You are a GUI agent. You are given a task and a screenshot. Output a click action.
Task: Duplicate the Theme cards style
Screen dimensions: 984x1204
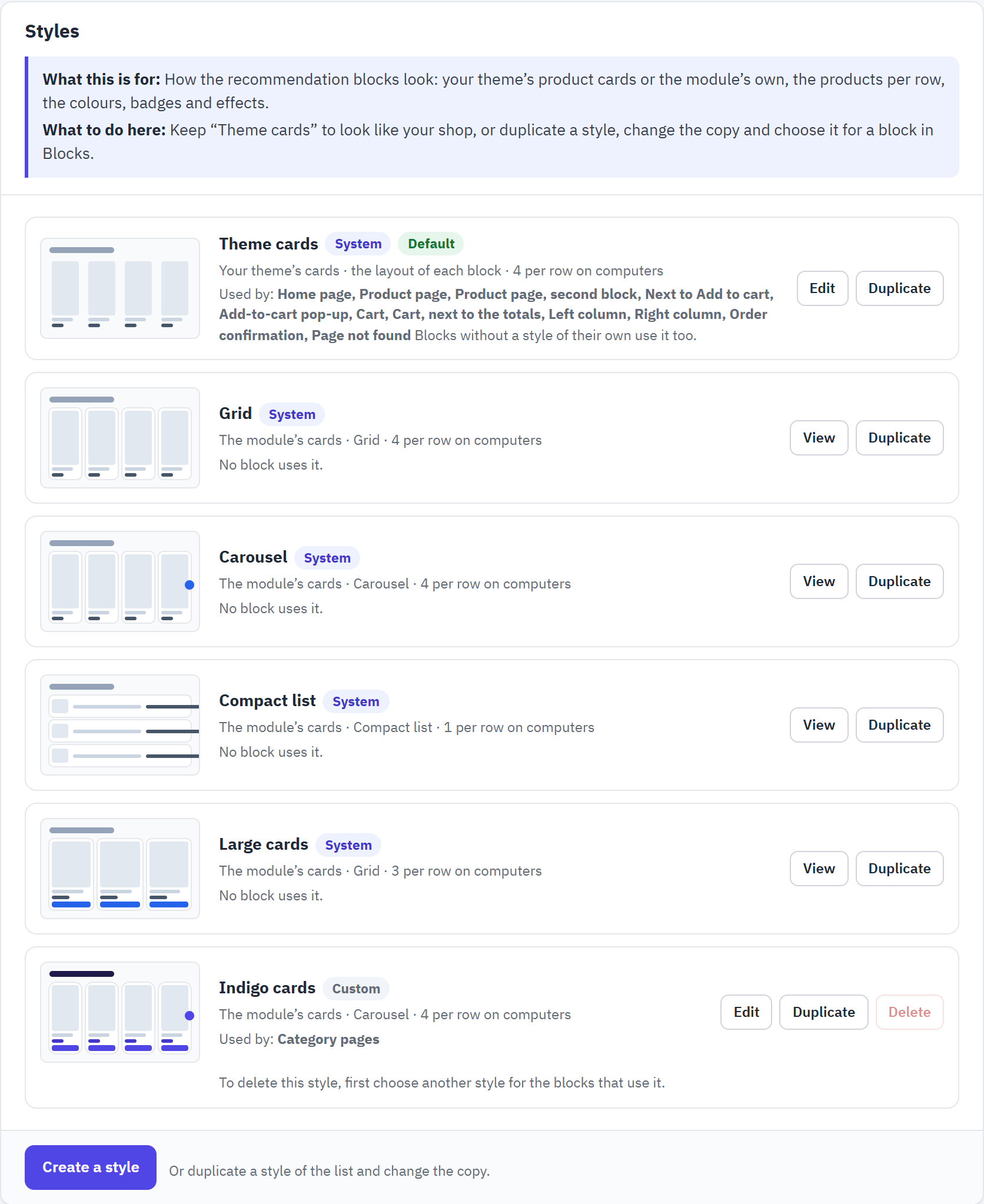tap(899, 288)
